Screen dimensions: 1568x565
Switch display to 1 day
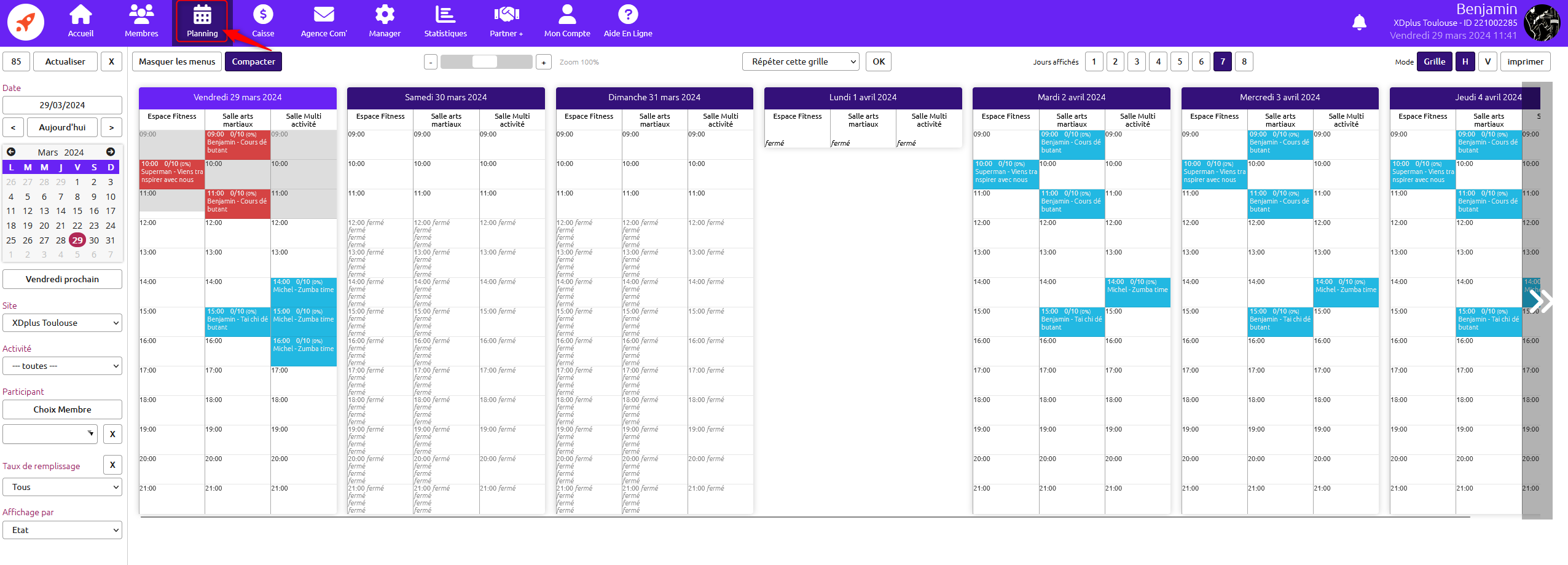(x=1094, y=61)
